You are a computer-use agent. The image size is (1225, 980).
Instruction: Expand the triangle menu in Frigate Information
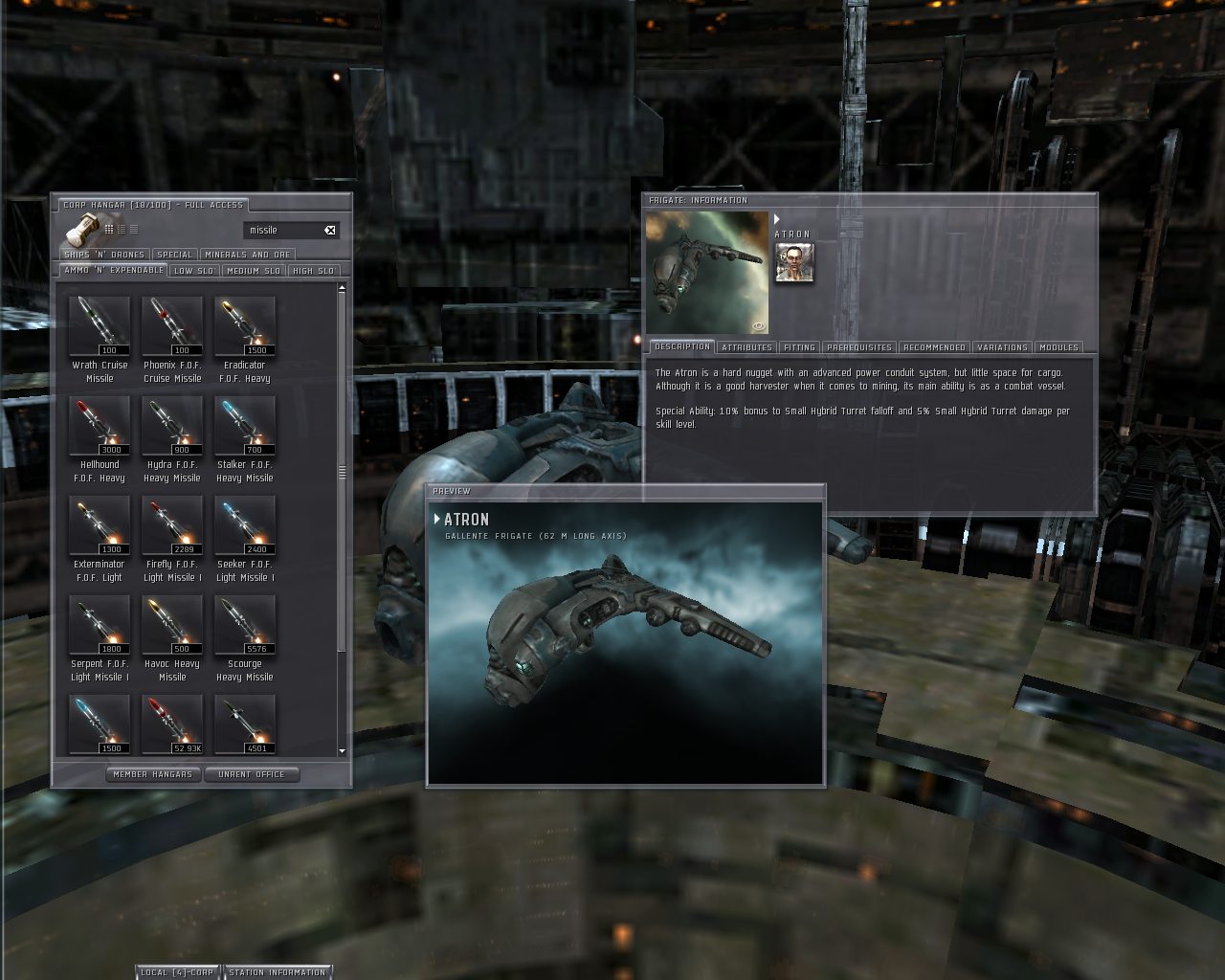[x=777, y=219]
